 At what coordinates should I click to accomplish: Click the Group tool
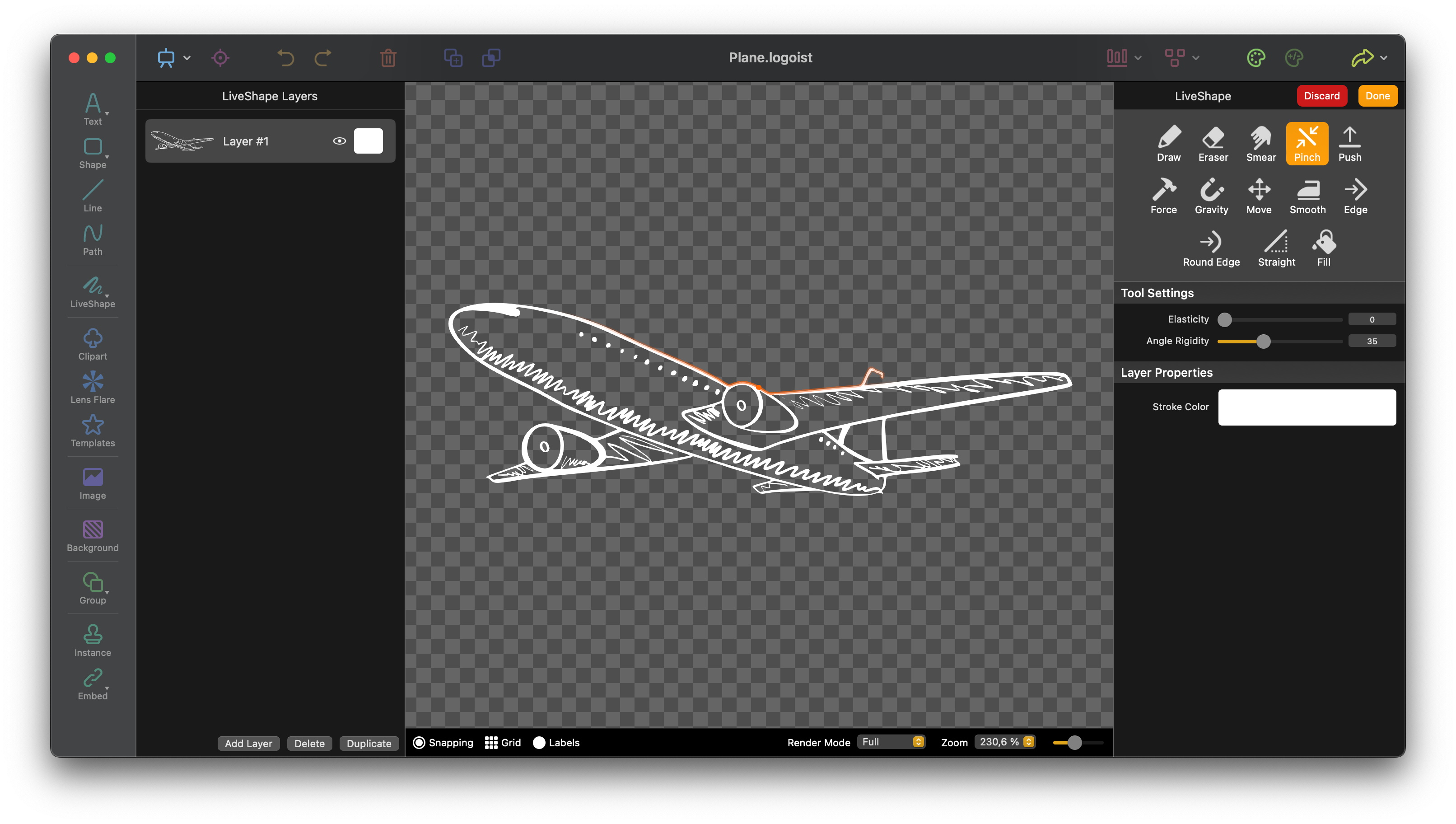tap(93, 588)
